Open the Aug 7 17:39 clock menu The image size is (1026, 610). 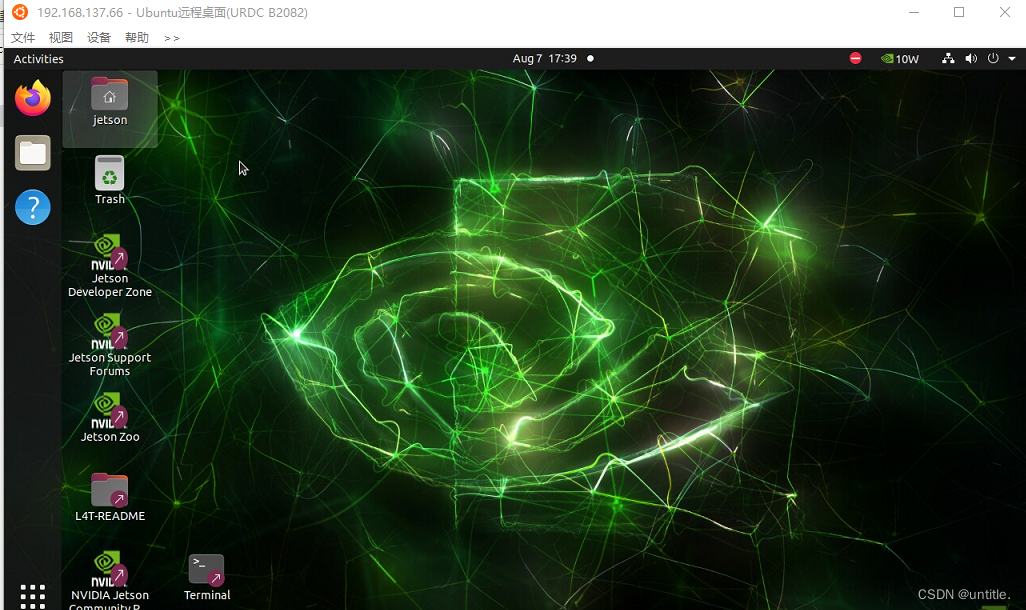(544, 58)
